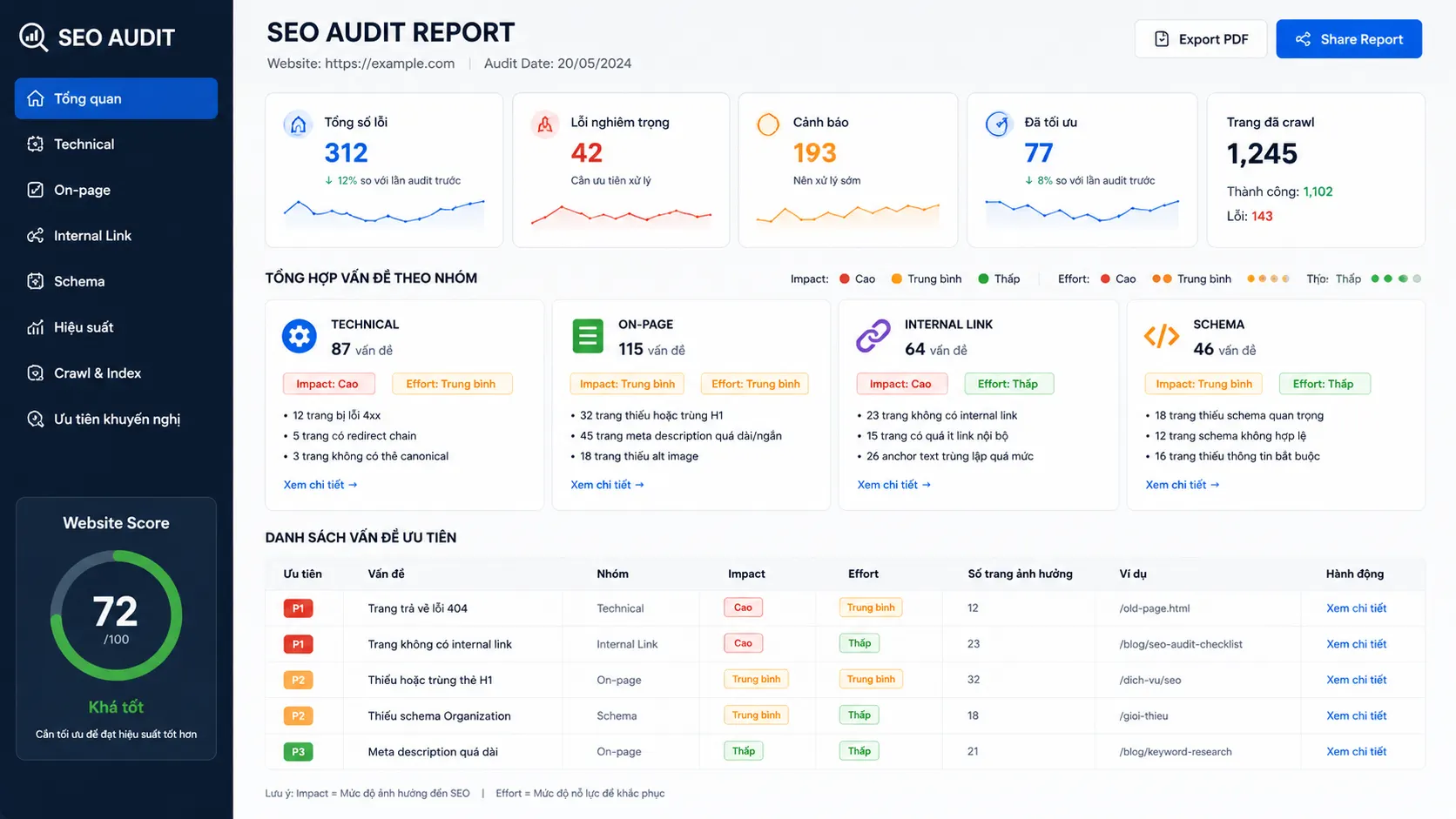Open the Tổng quan menu item
1456x819 pixels.
(116, 98)
